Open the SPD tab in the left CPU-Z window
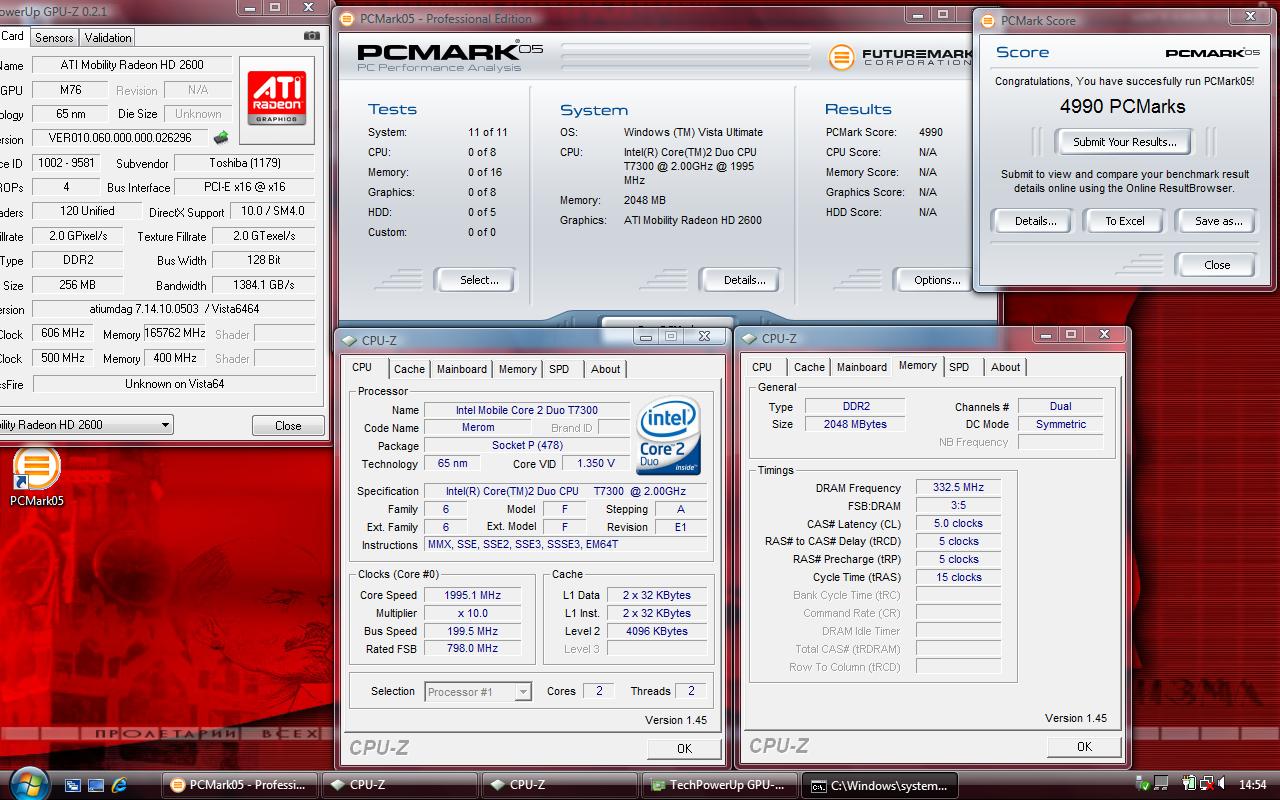The height and width of the screenshot is (800, 1280). [559, 369]
